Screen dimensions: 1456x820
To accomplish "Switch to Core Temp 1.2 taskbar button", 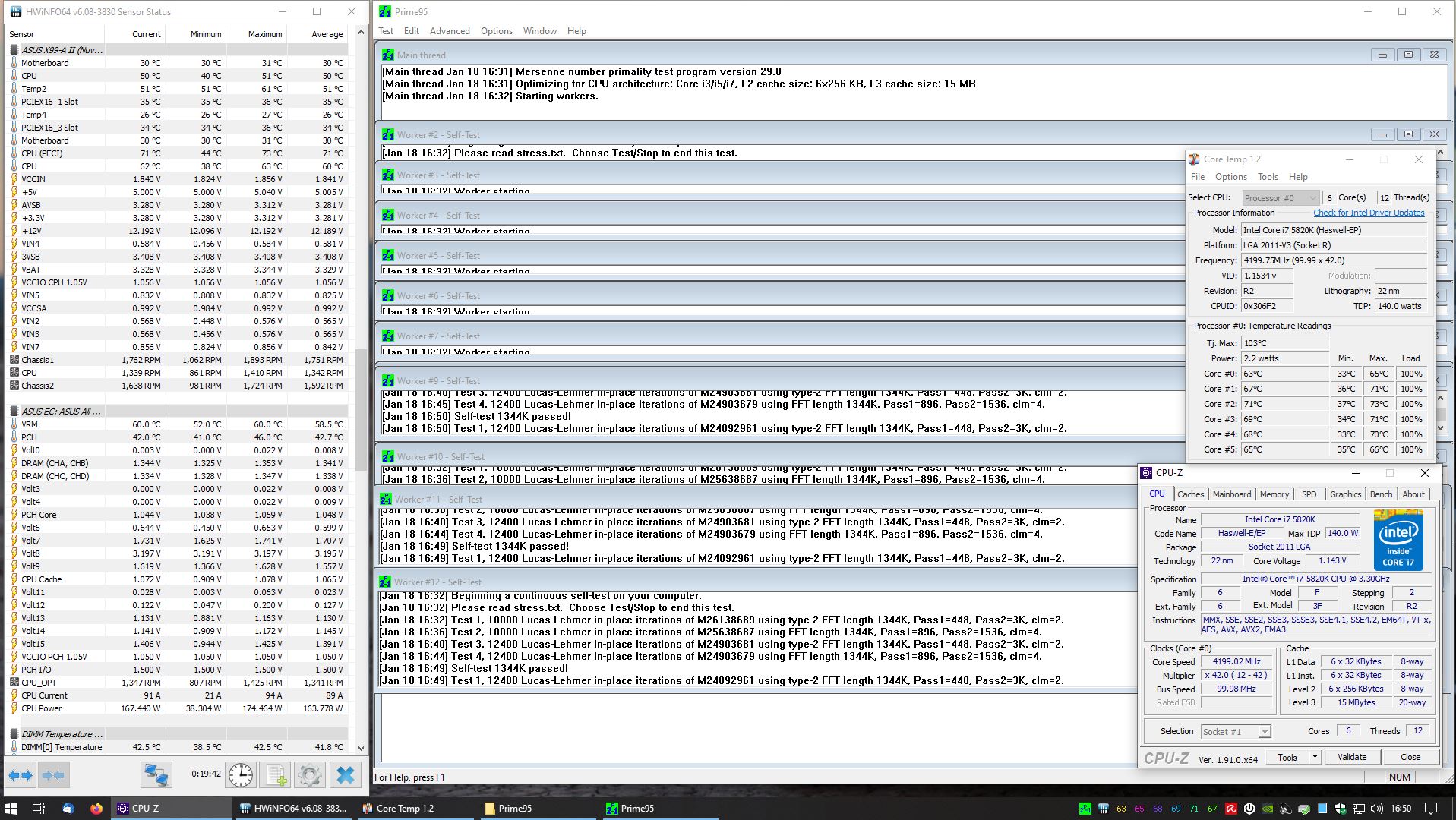I will pos(415,809).
